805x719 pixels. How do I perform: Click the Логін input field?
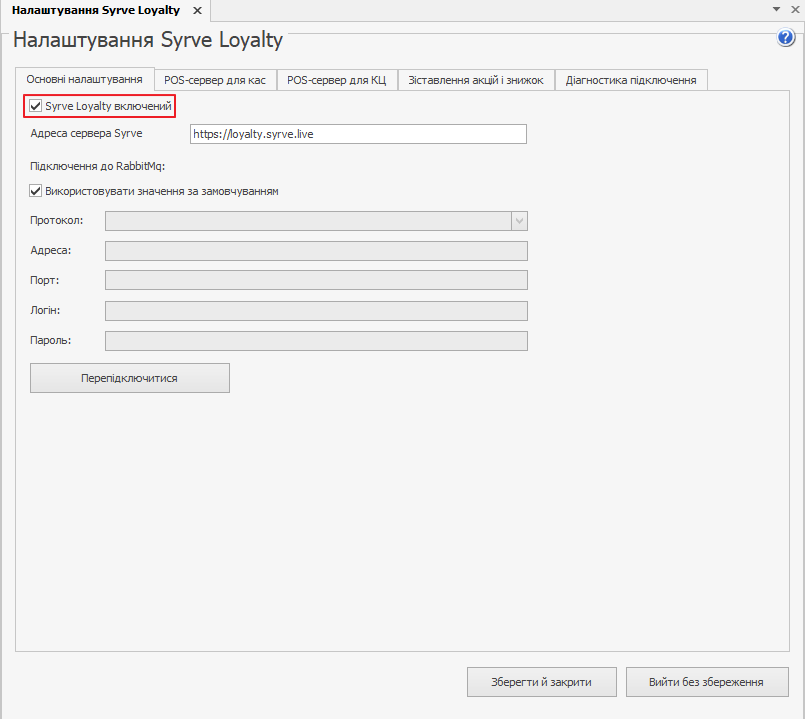[x=316, y=311]
